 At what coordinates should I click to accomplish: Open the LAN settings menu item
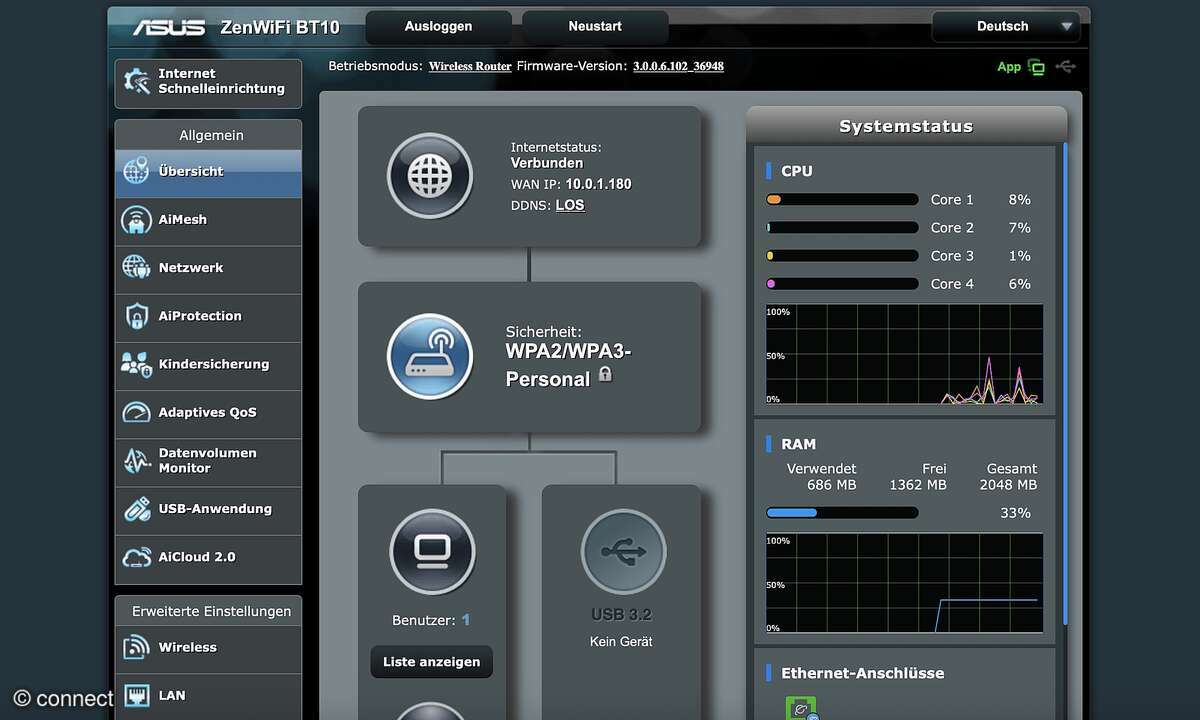(x=208, y=695)
